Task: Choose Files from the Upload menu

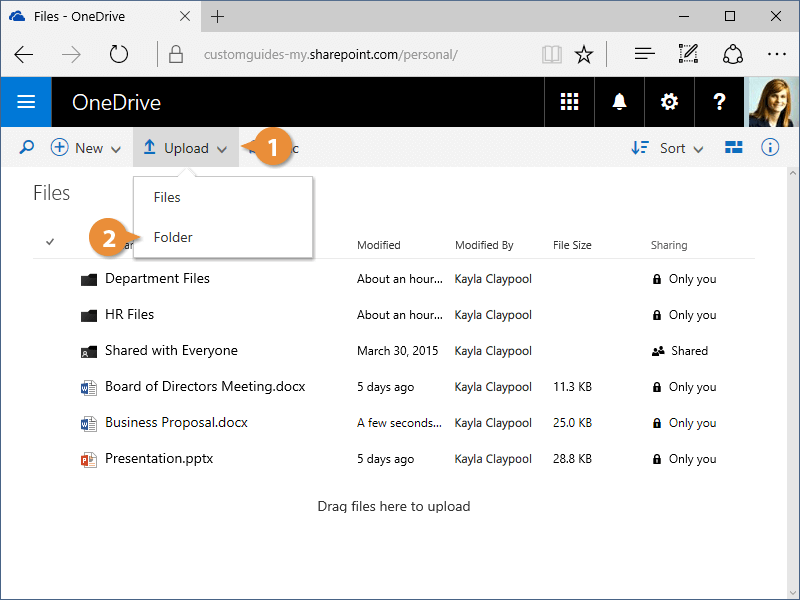Action: tap(167, 197)
